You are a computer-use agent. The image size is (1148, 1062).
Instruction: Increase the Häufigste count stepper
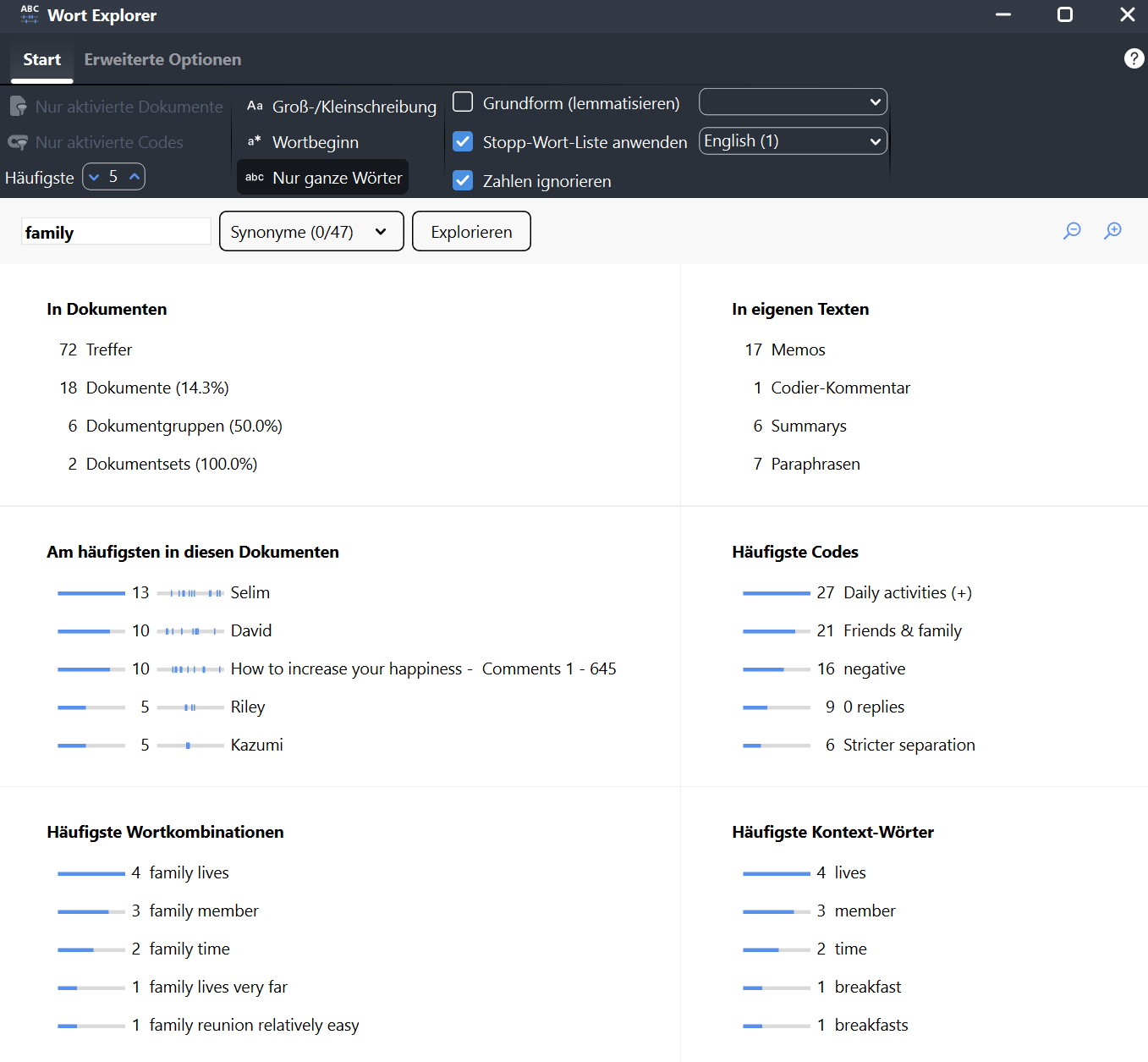(135, 177)
